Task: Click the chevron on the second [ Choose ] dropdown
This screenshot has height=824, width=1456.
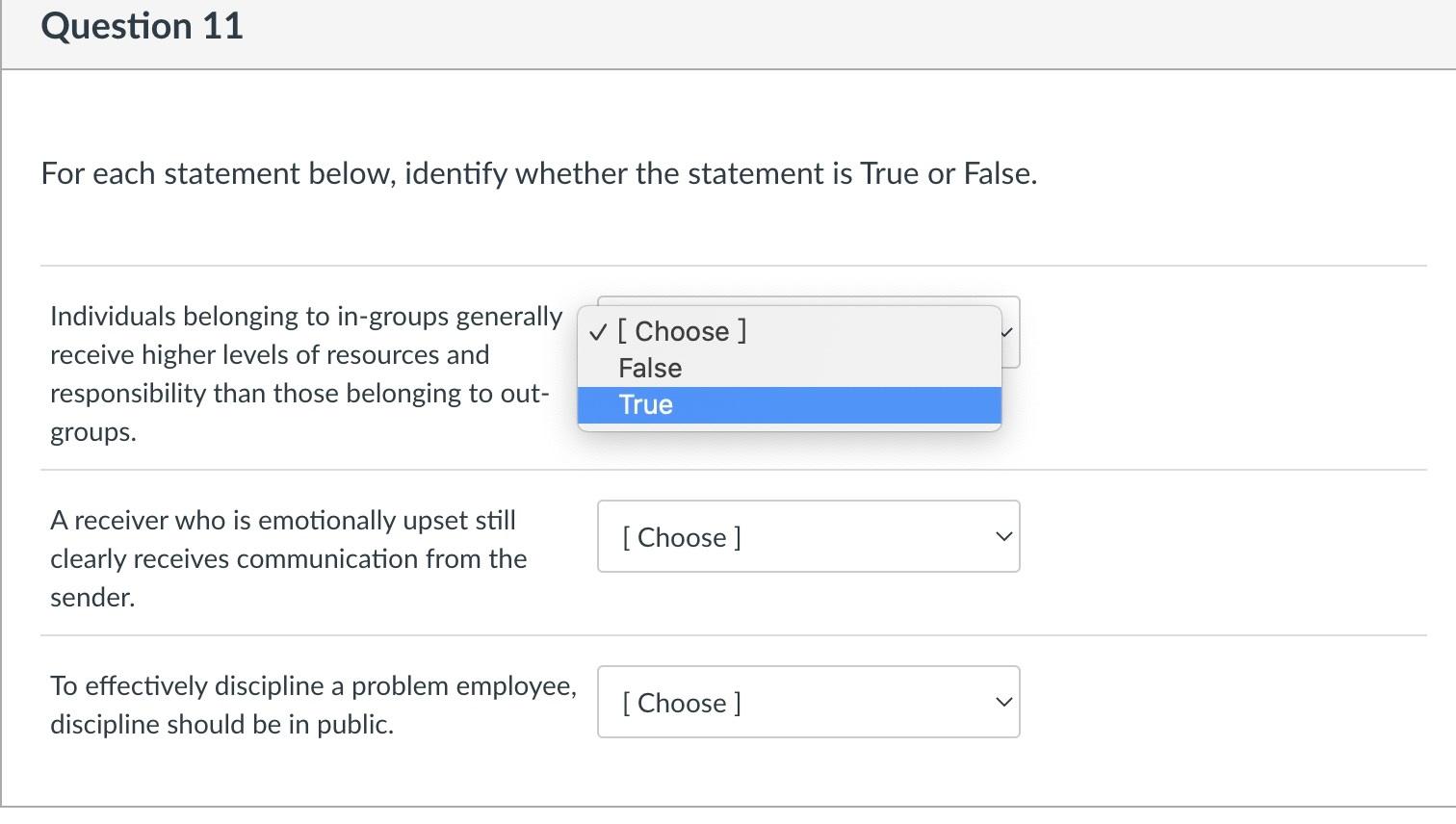Action: point(1003,536)
